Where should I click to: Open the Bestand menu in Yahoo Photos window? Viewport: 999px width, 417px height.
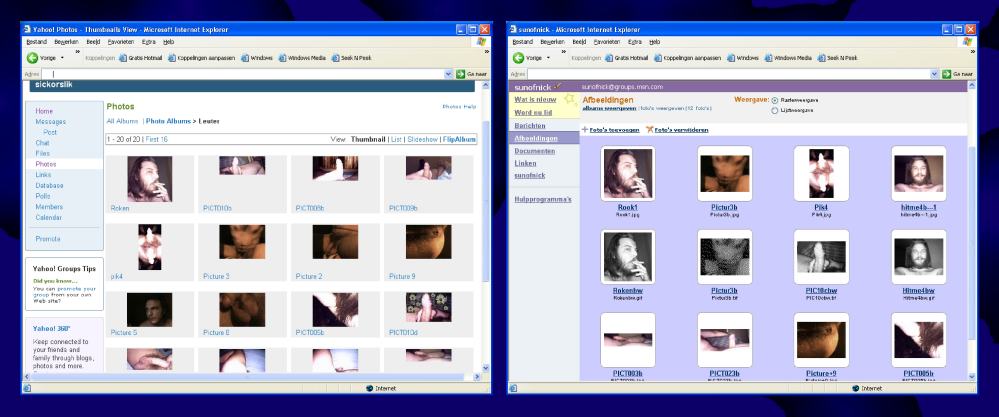click(x=35, y=42)
